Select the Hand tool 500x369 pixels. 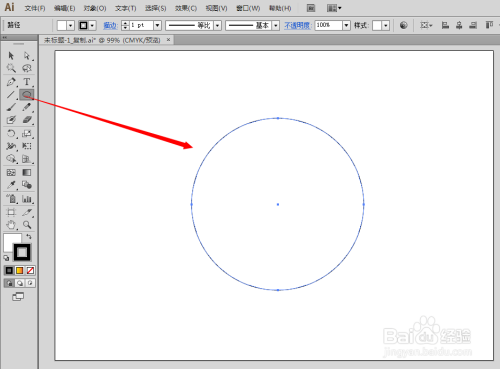click(x=11, y=225)
